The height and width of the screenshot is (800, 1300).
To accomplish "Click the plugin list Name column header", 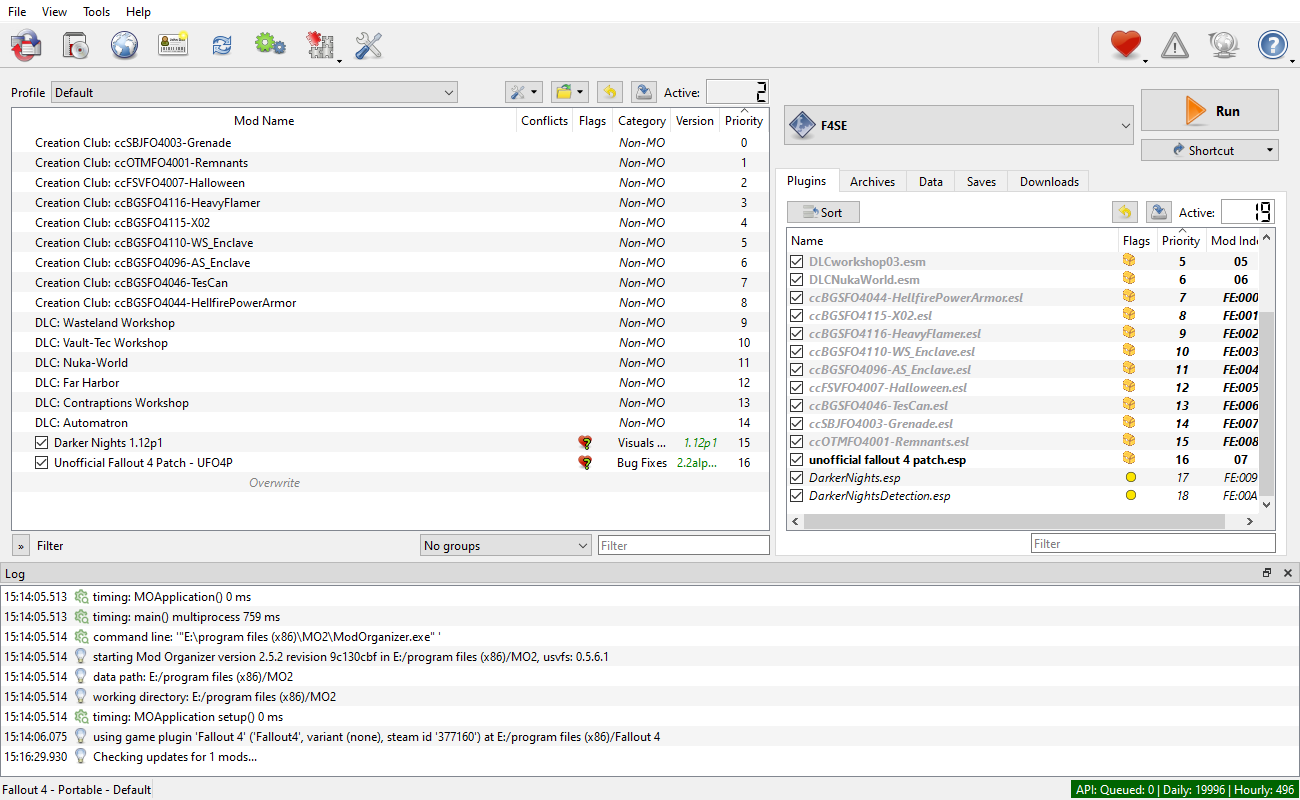I will 953,241.
